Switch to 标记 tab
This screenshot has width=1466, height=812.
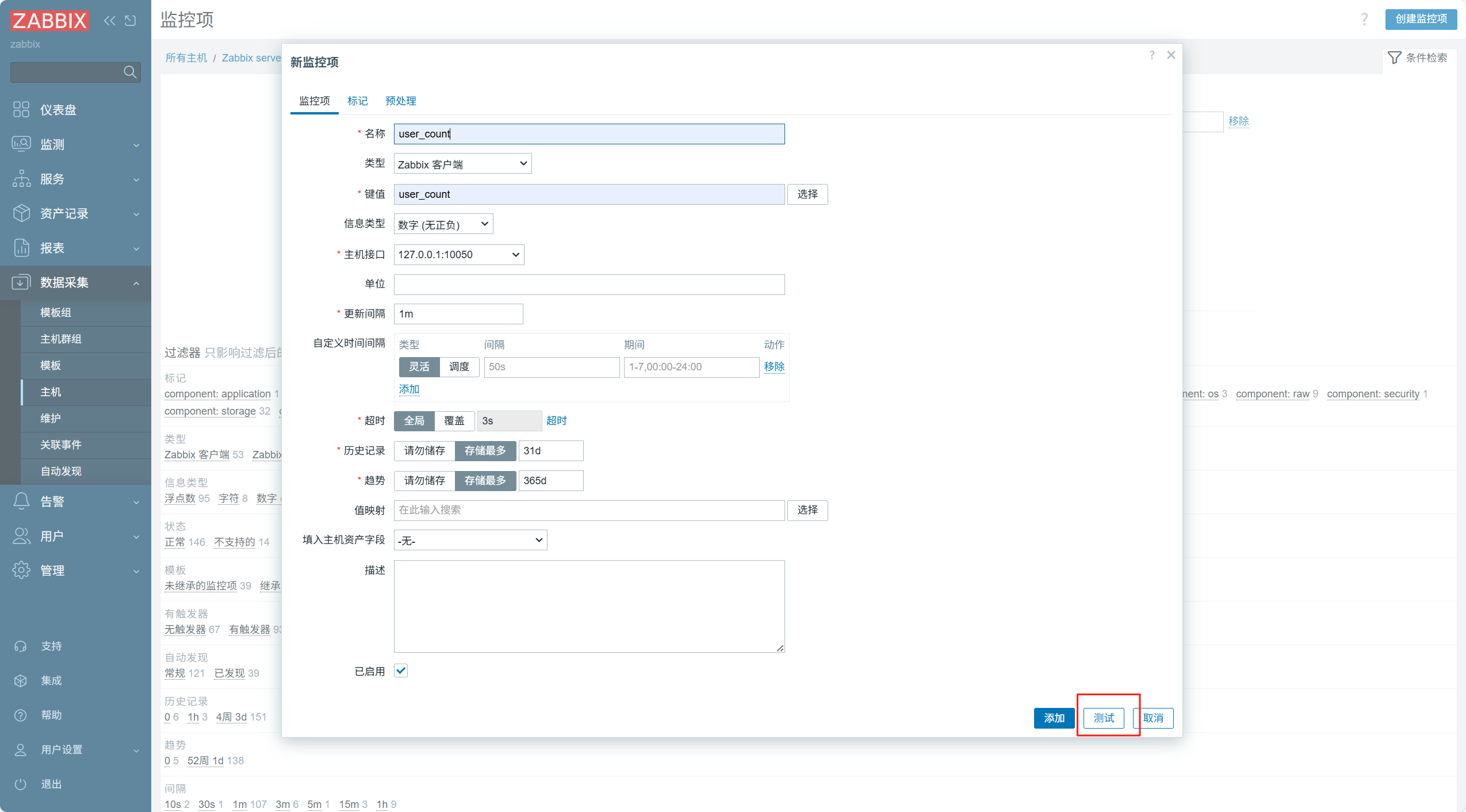click(x=357, y=101)
